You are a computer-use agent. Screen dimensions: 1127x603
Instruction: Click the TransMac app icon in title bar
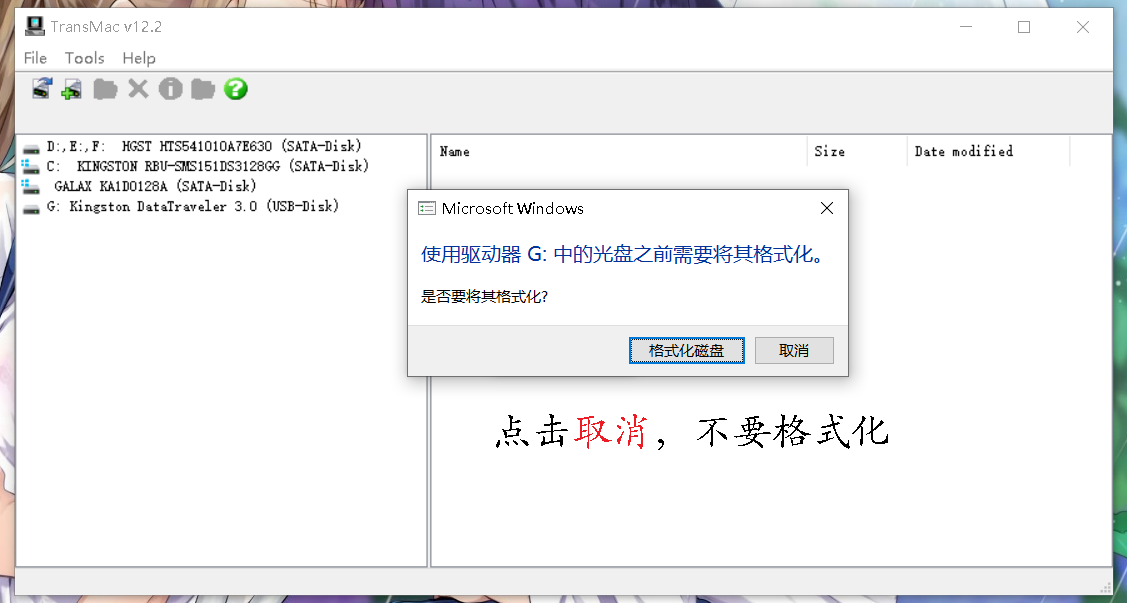click(34, 27)
